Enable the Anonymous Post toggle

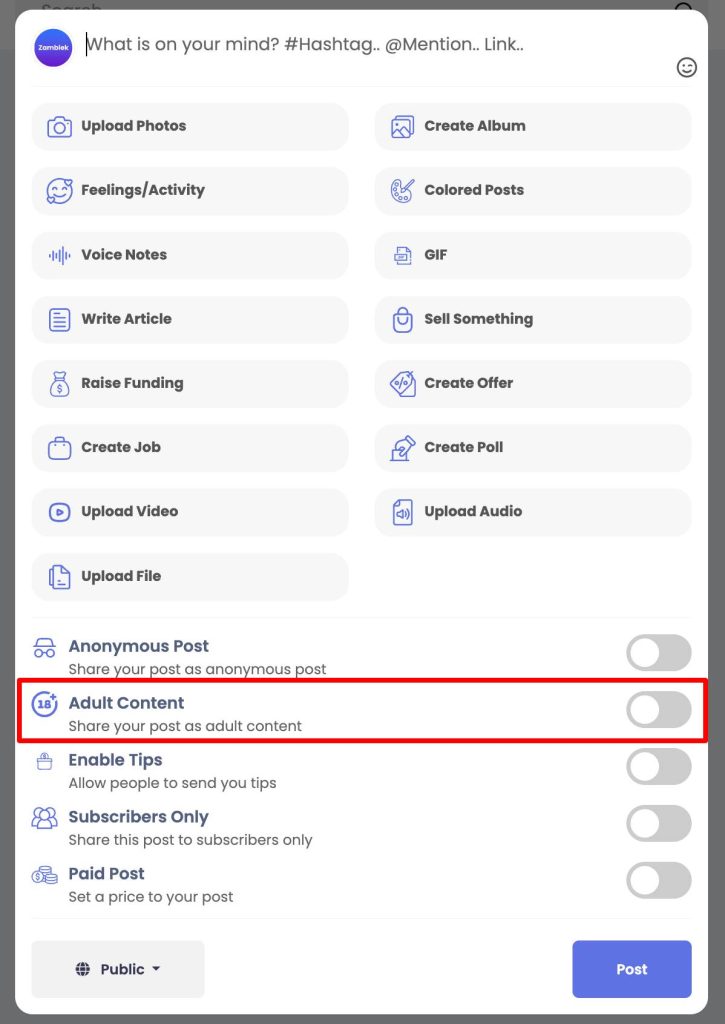[658, 652]
